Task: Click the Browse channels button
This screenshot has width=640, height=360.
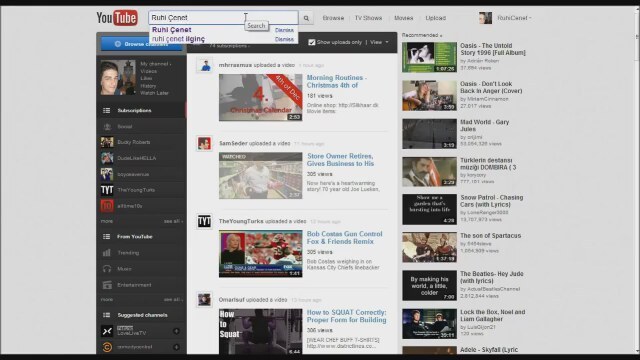Action: click(141, 44)
